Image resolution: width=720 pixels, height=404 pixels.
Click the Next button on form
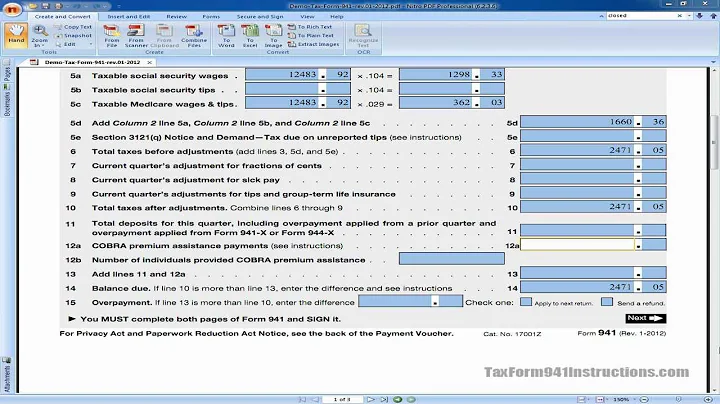pos(646,318)
